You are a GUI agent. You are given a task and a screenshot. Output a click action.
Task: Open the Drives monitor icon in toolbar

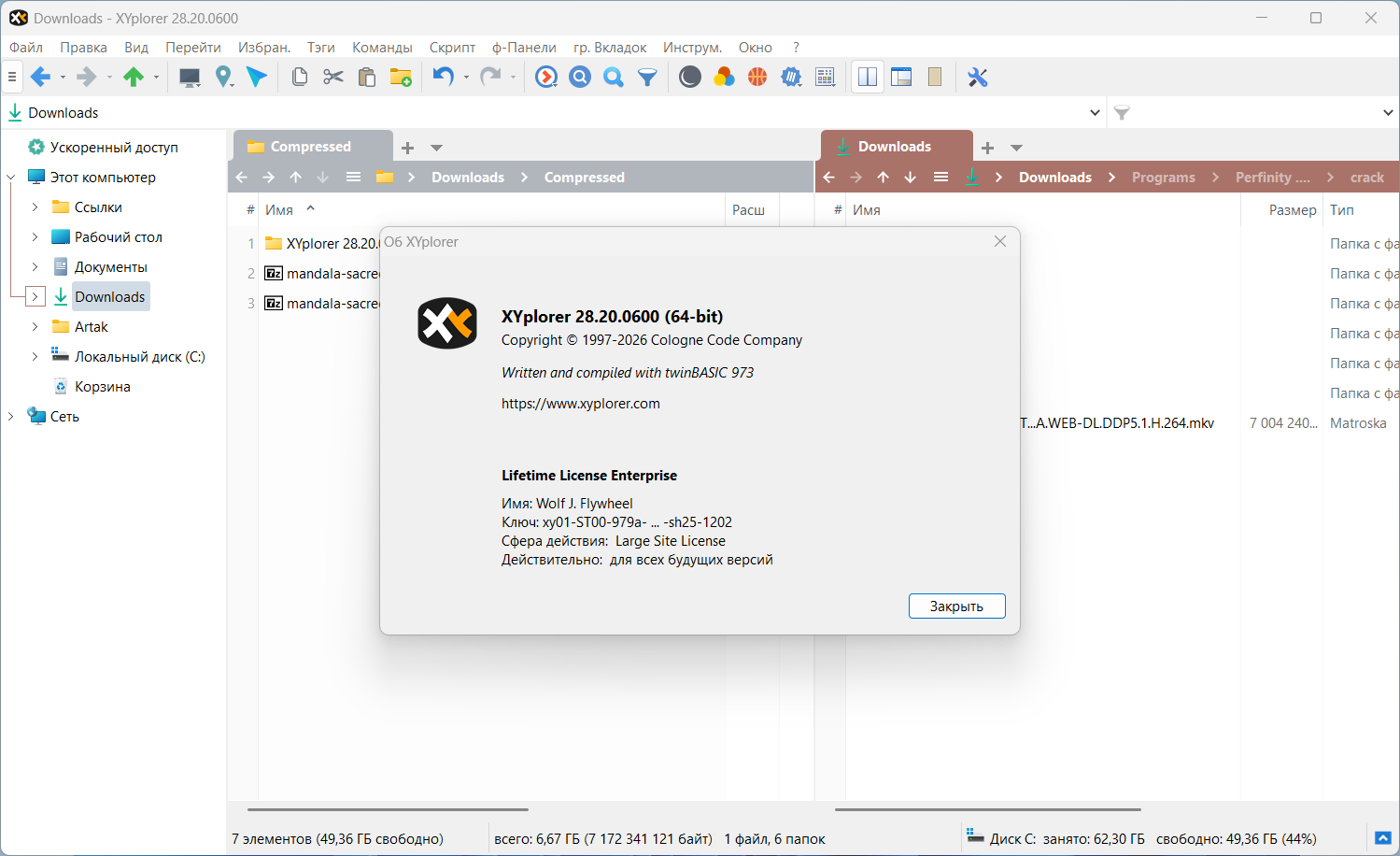coord(190,78)
